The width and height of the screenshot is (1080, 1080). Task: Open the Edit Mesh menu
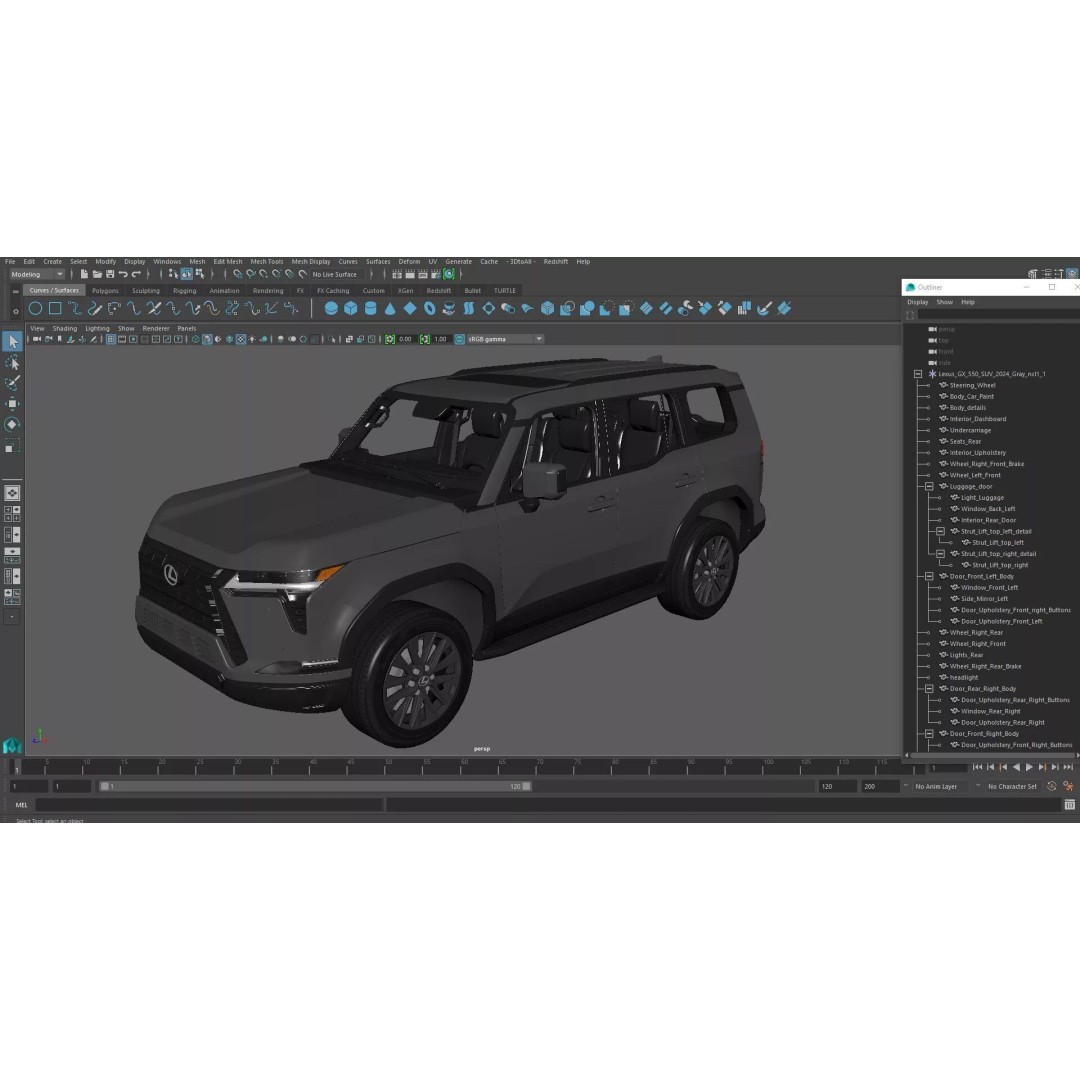click(227, 262)
